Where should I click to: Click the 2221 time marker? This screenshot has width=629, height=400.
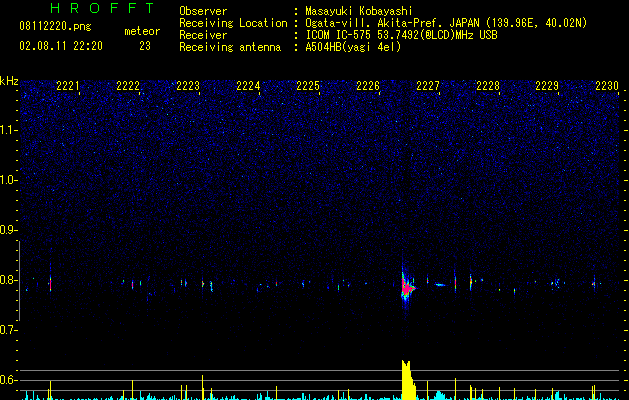(68, 86)
